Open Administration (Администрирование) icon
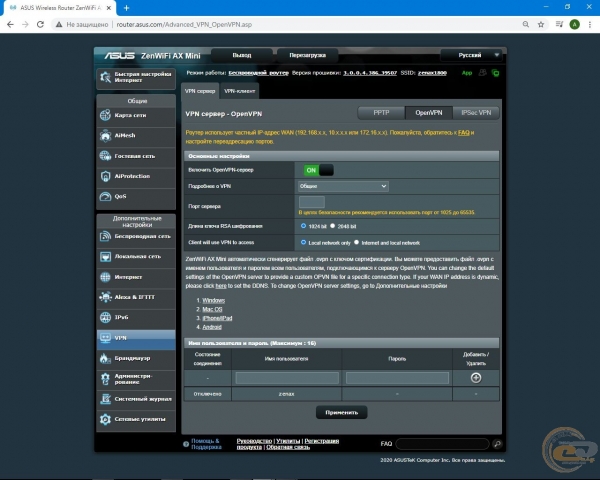 (x=105, y=379)
